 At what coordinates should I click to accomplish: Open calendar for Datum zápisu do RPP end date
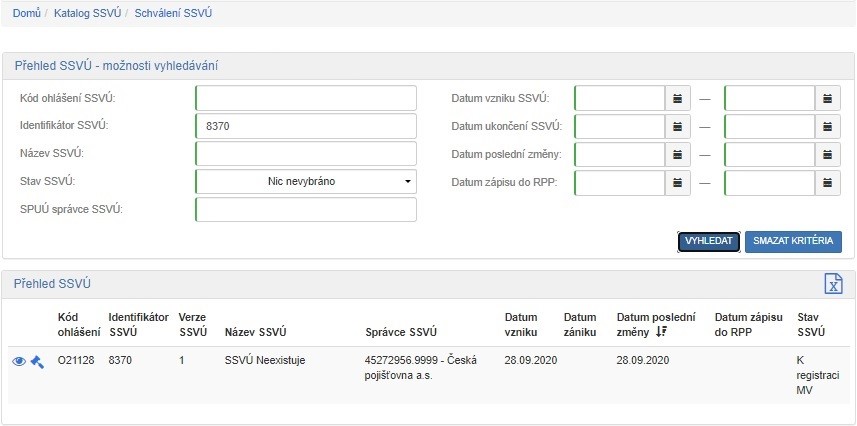tap(828, 183)
